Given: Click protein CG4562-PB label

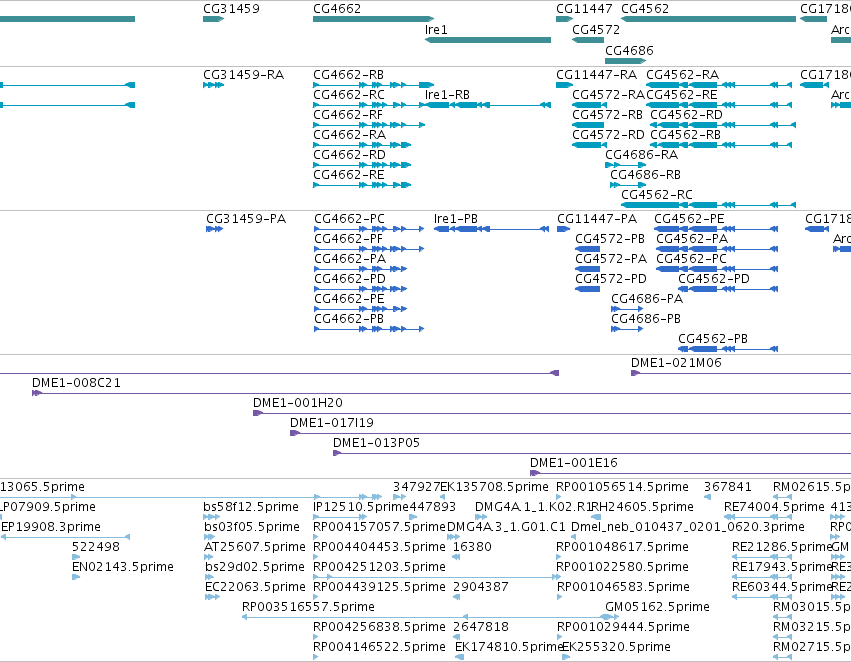Looking at the screenshot, I should (x=713, y=339).
